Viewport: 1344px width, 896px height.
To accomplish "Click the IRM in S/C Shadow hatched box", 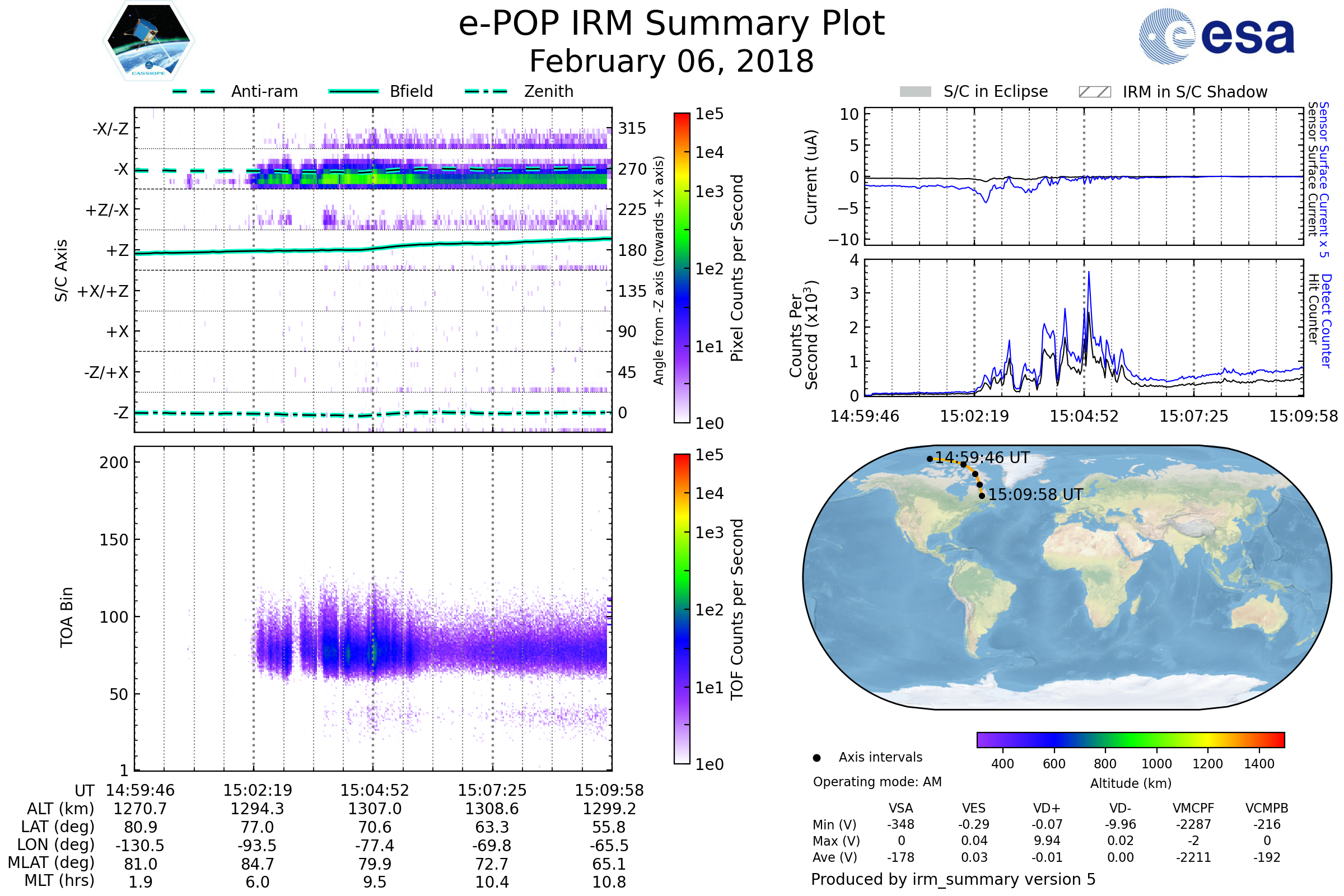I will [x=1094, y=92].
